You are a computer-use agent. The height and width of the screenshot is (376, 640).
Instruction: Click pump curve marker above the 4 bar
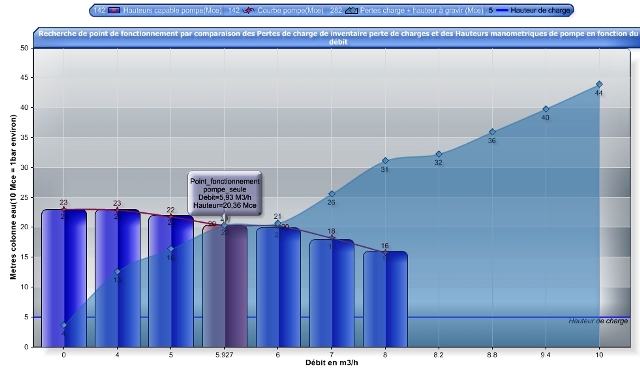117,209
